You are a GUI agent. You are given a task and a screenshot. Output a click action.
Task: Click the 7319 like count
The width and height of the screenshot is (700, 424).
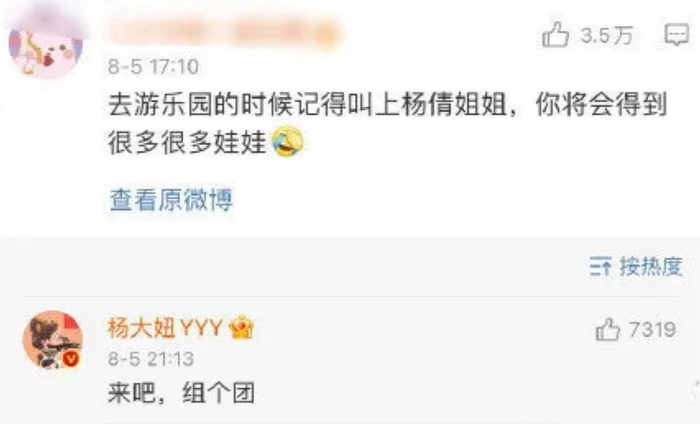pyautogui.click(x=653, y=330)
